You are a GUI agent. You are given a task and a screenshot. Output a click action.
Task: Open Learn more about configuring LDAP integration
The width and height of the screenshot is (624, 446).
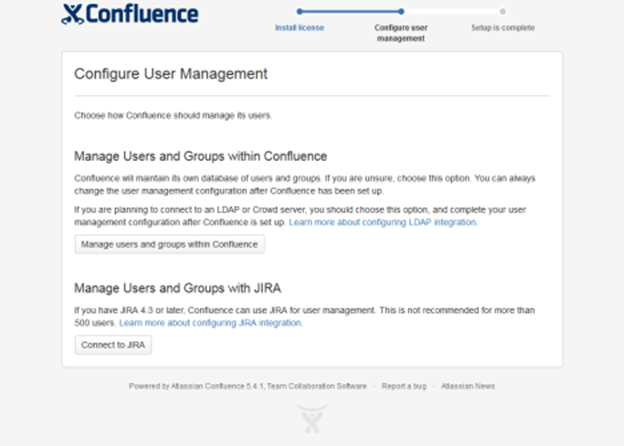(x=383, y=222)
